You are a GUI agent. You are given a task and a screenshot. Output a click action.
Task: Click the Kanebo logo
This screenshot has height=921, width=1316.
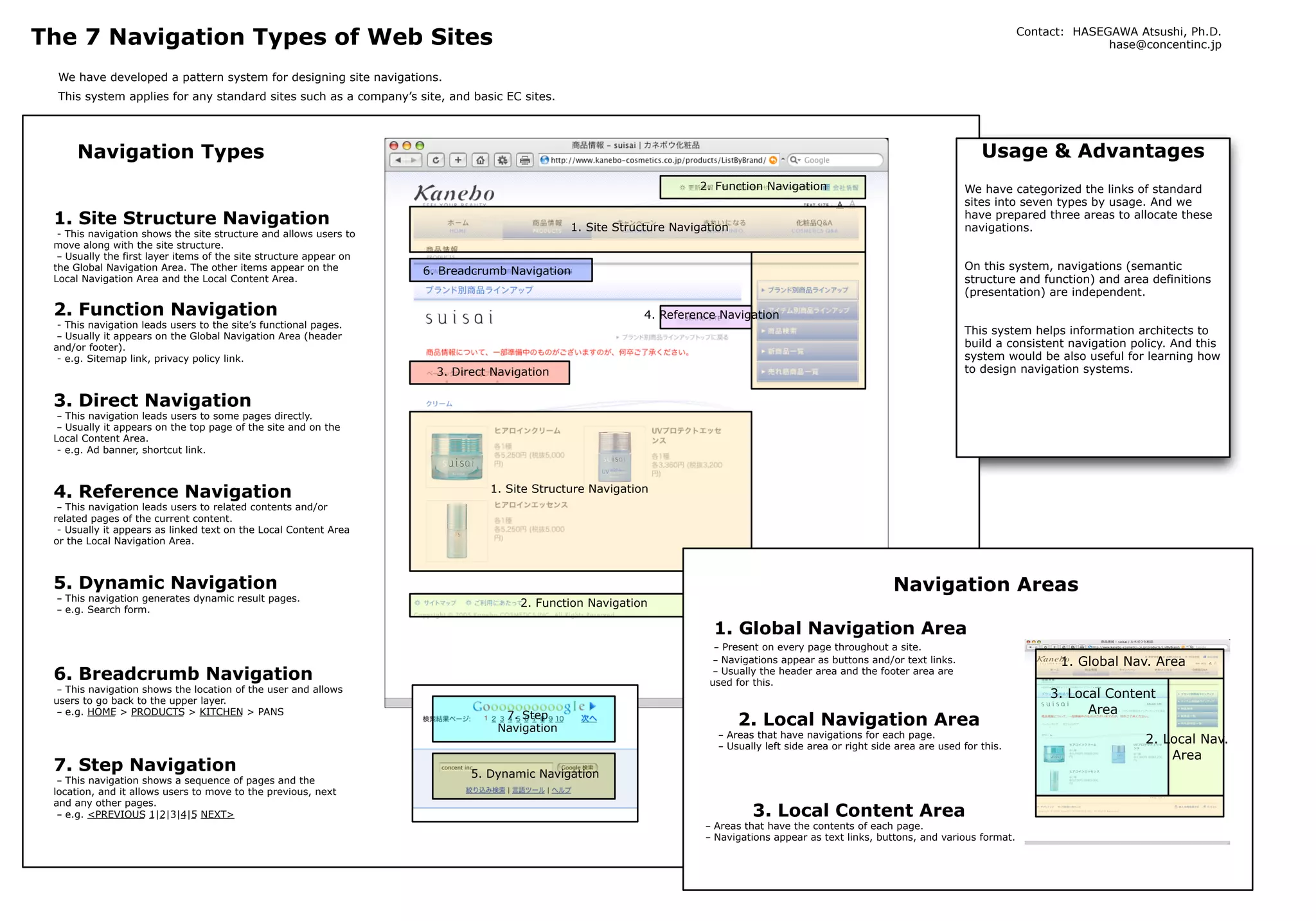pos(454,193)
